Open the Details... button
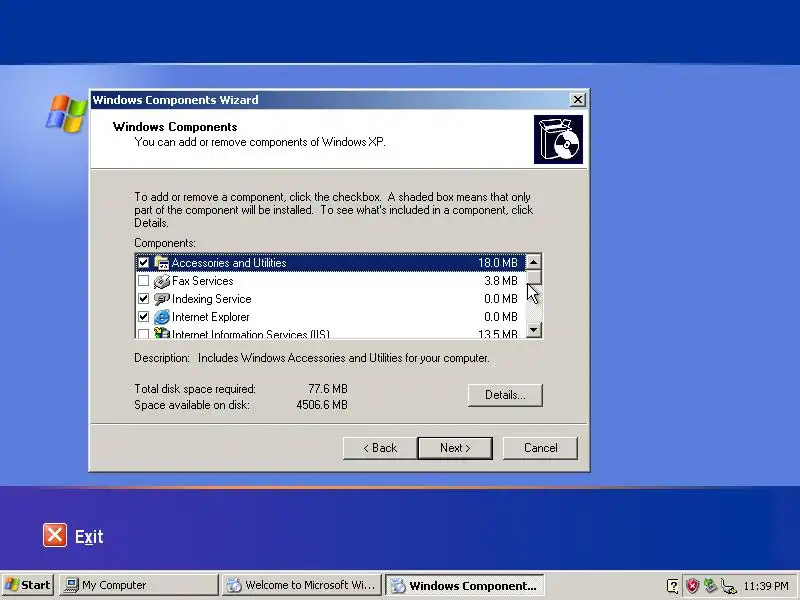Viewport: 800px width, 600px height. [x=505, y=395]
